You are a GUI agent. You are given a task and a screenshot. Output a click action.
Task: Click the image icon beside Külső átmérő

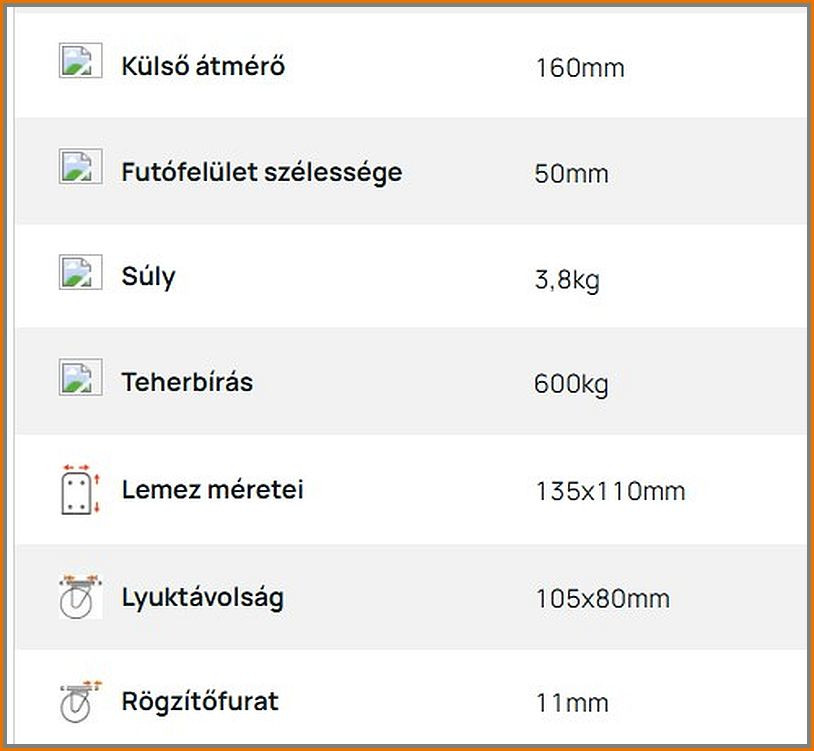click(80, 60)
